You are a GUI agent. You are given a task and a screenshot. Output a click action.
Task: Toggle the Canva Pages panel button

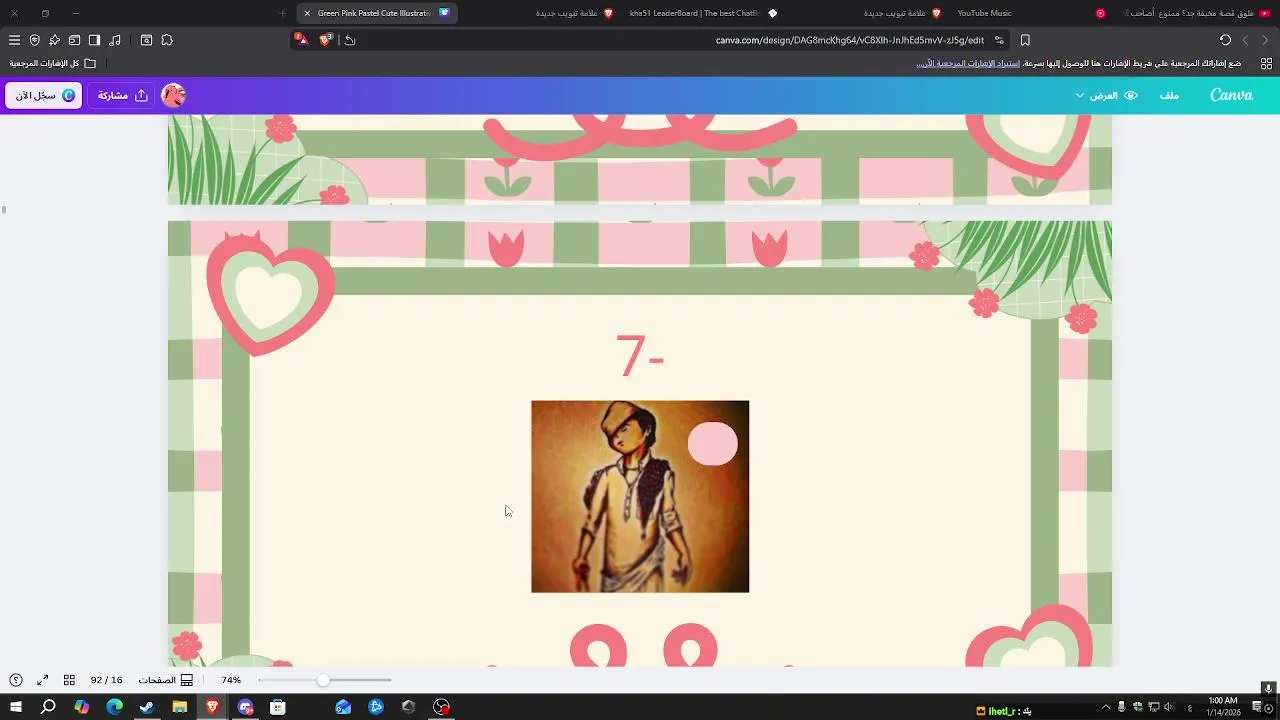pos(165,680)
